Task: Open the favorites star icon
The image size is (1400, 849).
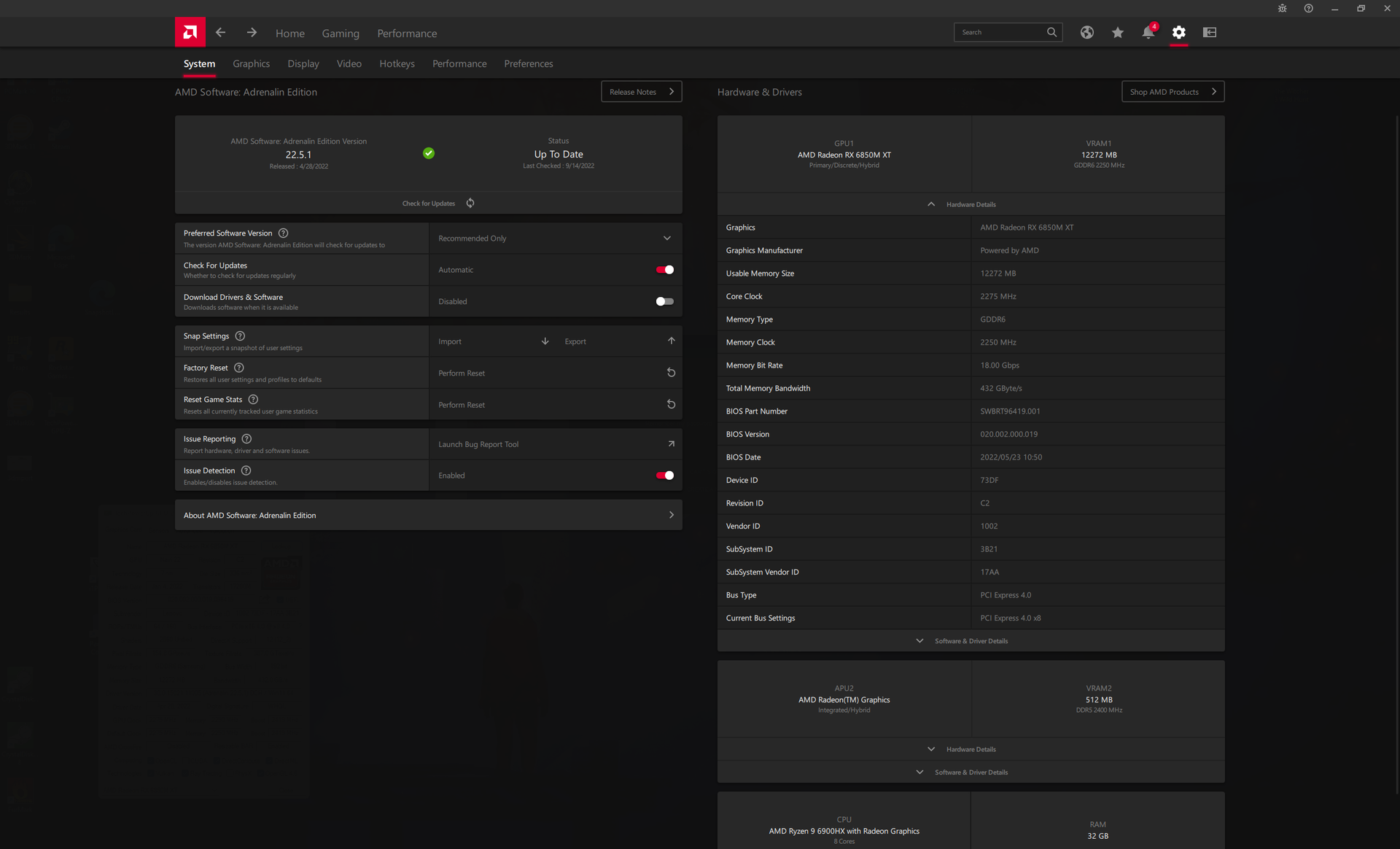Action: pos(1117,32)
